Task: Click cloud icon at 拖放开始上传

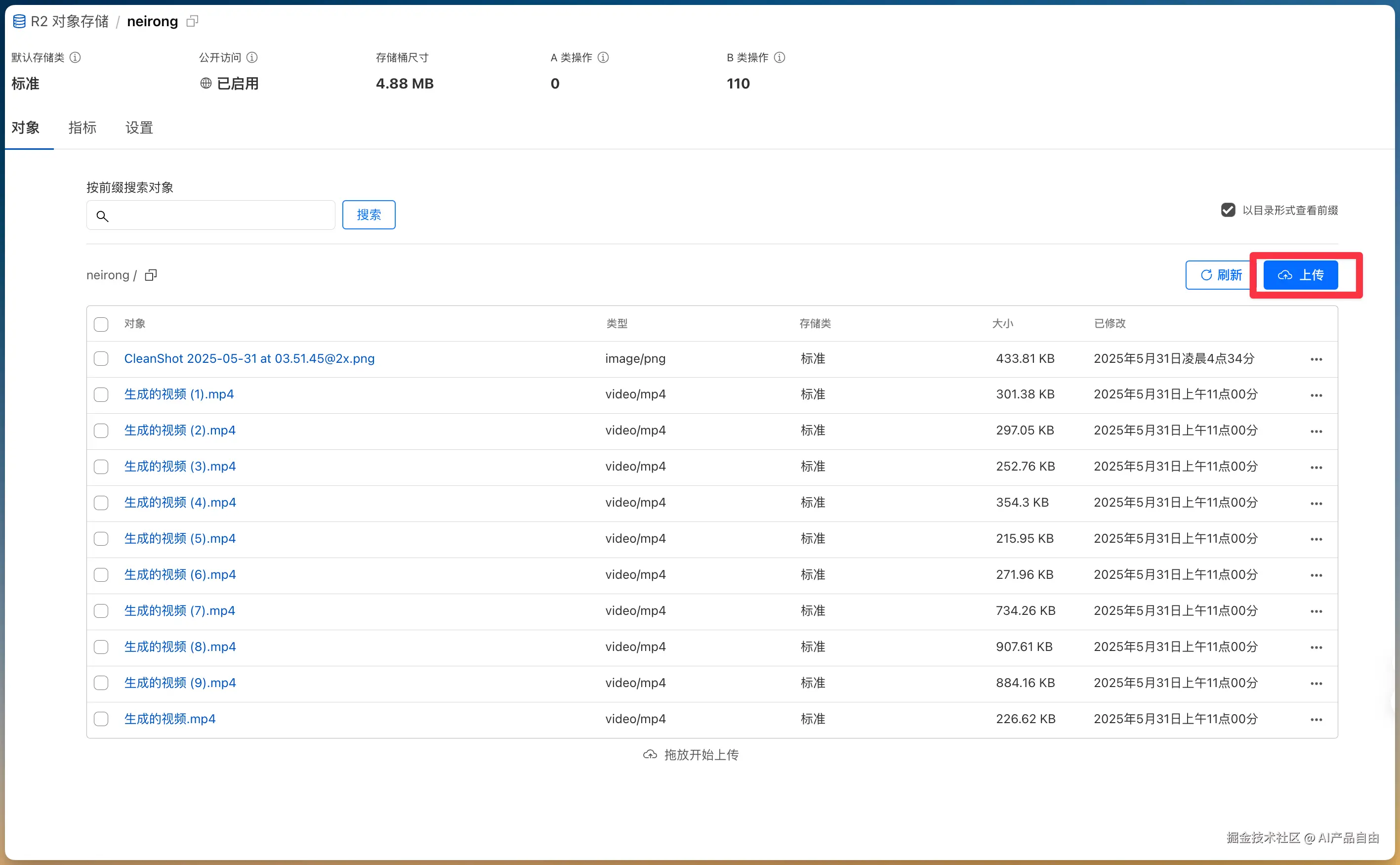Action: [650, 755]
